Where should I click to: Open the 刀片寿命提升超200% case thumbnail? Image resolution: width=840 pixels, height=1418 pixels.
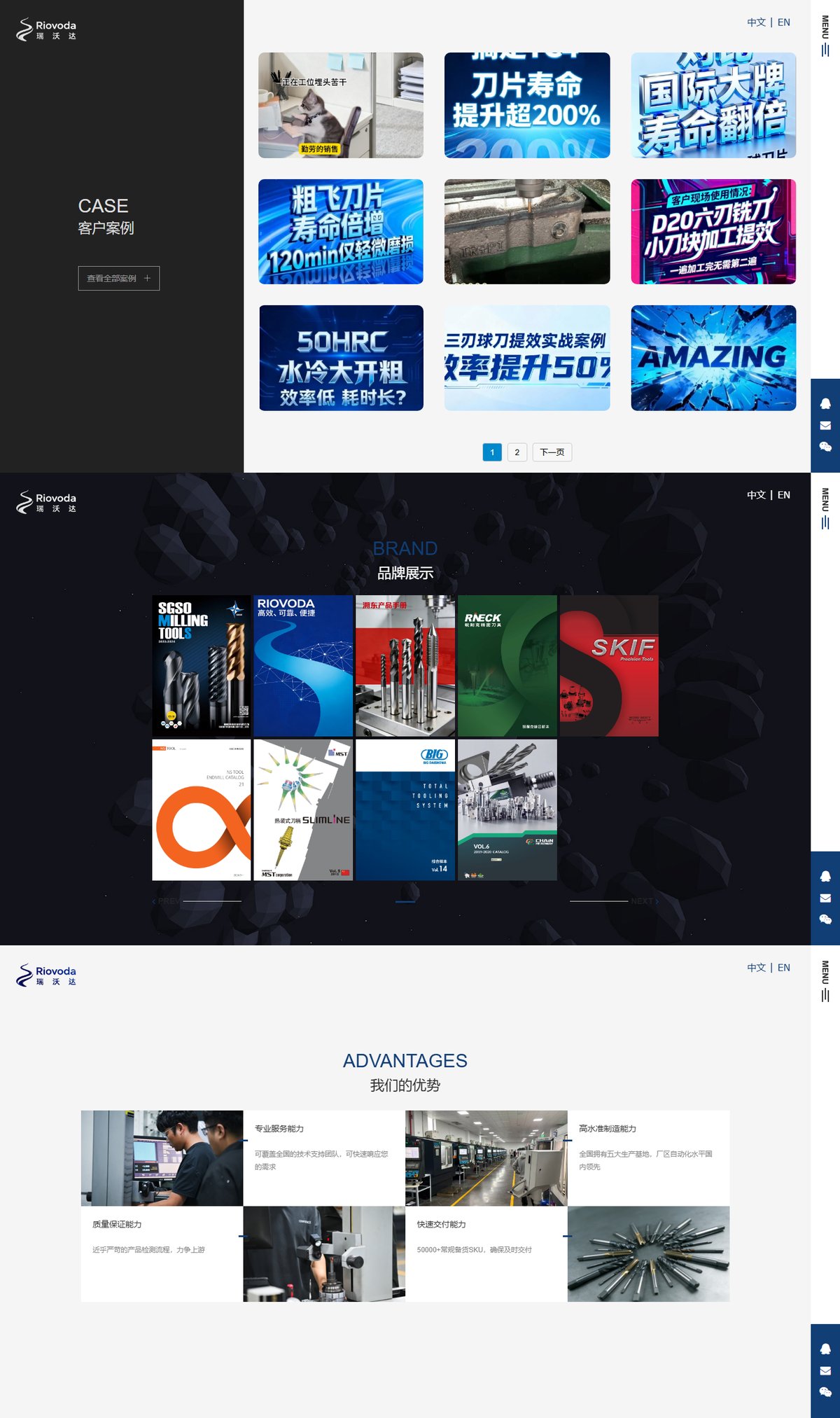click(527, 105)
